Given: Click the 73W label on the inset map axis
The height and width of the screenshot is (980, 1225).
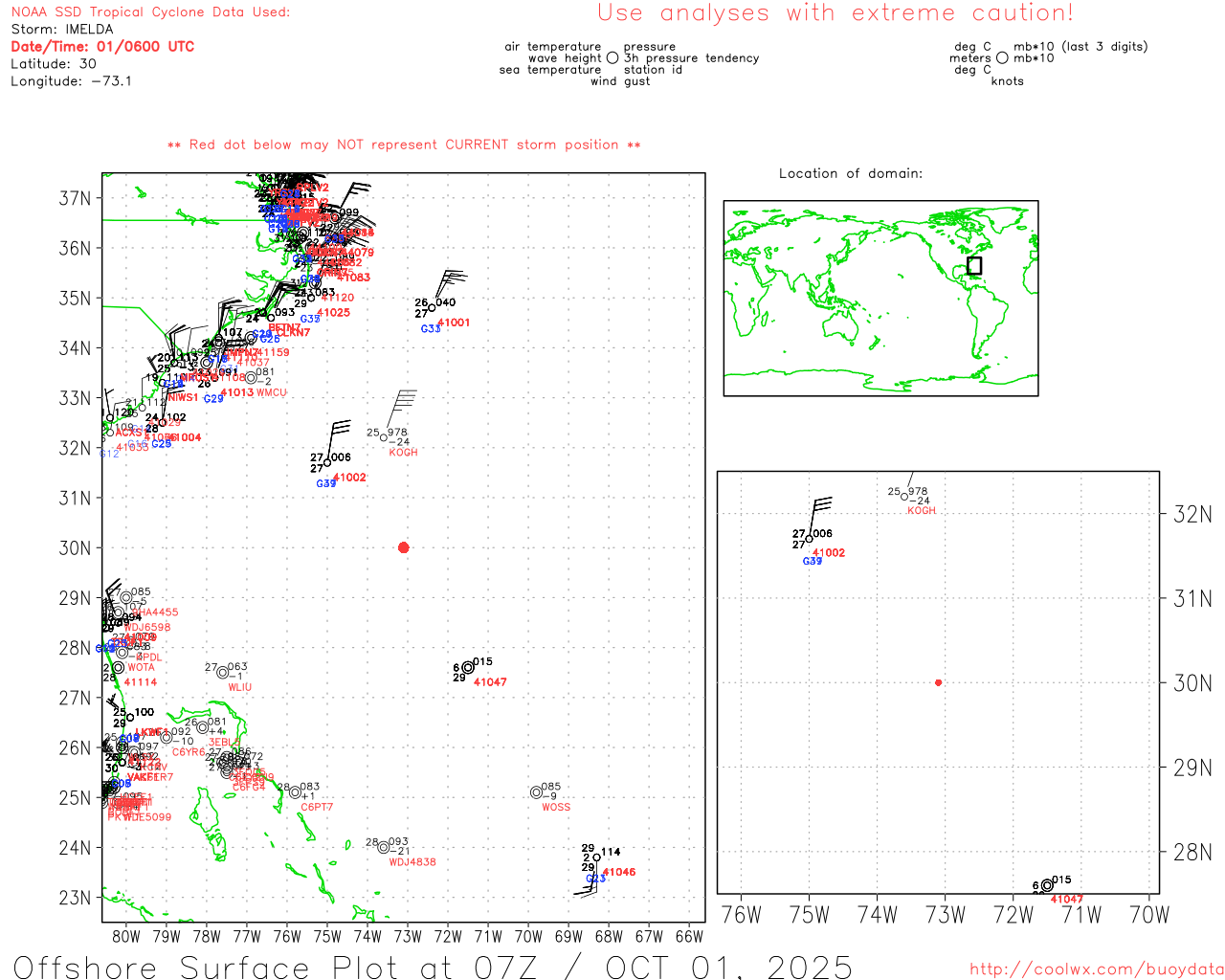Looking at the screenshot, I should pyautogui.click(x=946, y=915).
